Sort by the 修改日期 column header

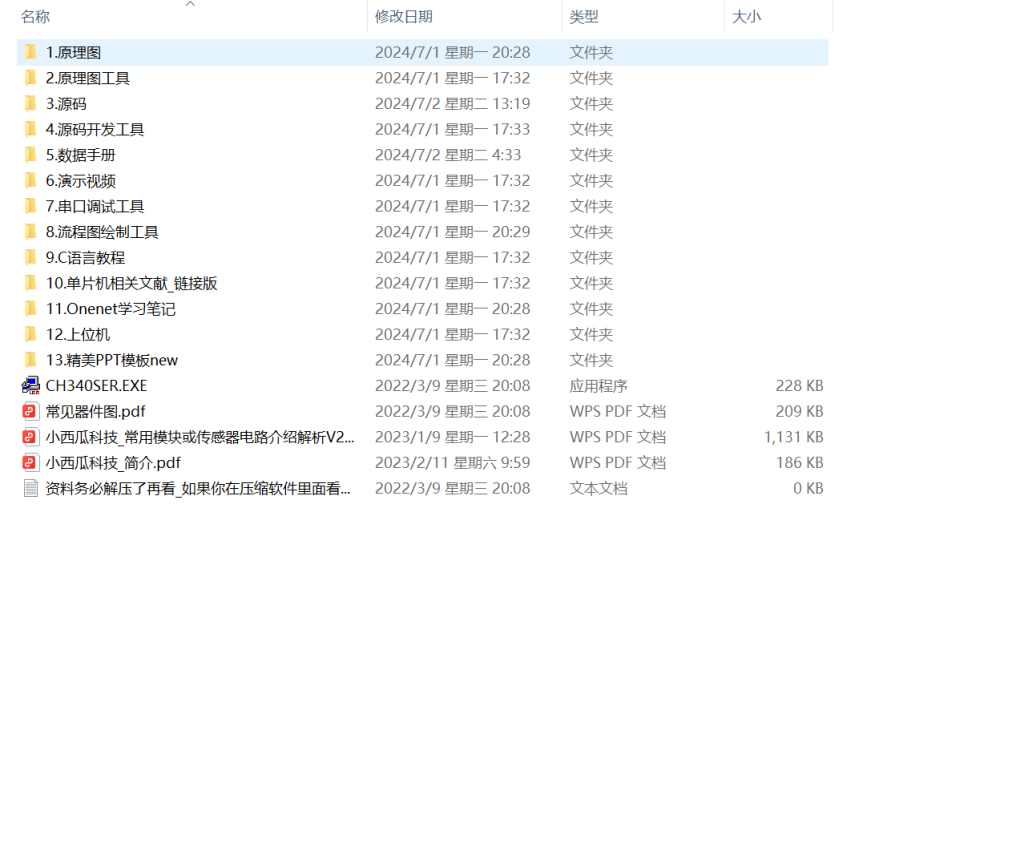[x=403, y=17]
